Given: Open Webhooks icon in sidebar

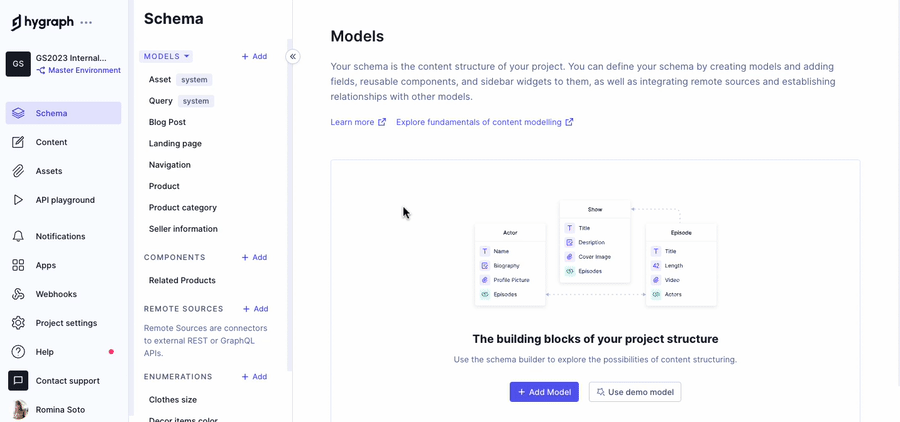Looking at the screenshot, I should 18,294.
